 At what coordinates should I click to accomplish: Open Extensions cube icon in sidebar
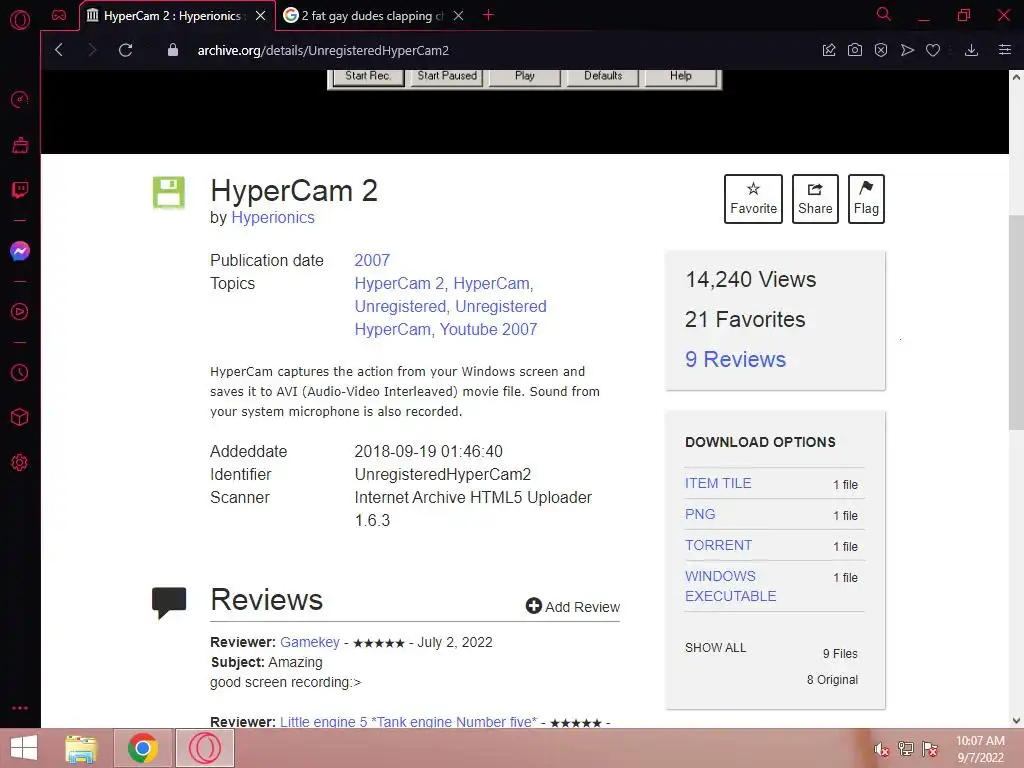coord(20,417)
